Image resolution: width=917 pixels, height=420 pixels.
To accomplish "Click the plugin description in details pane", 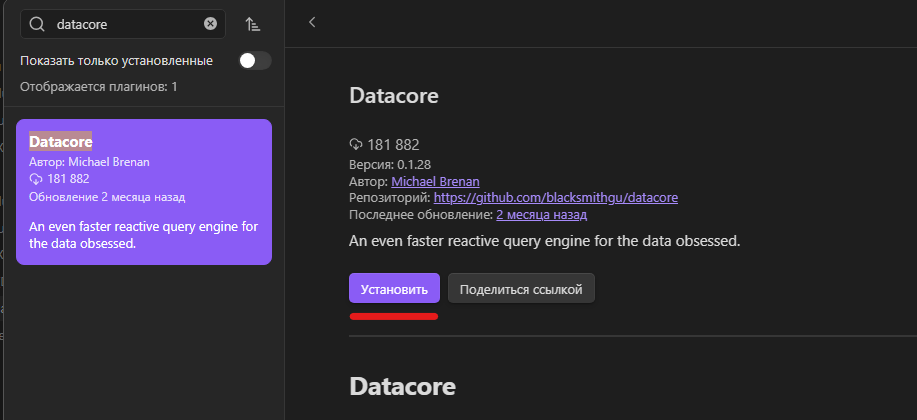I will (544, 241).
